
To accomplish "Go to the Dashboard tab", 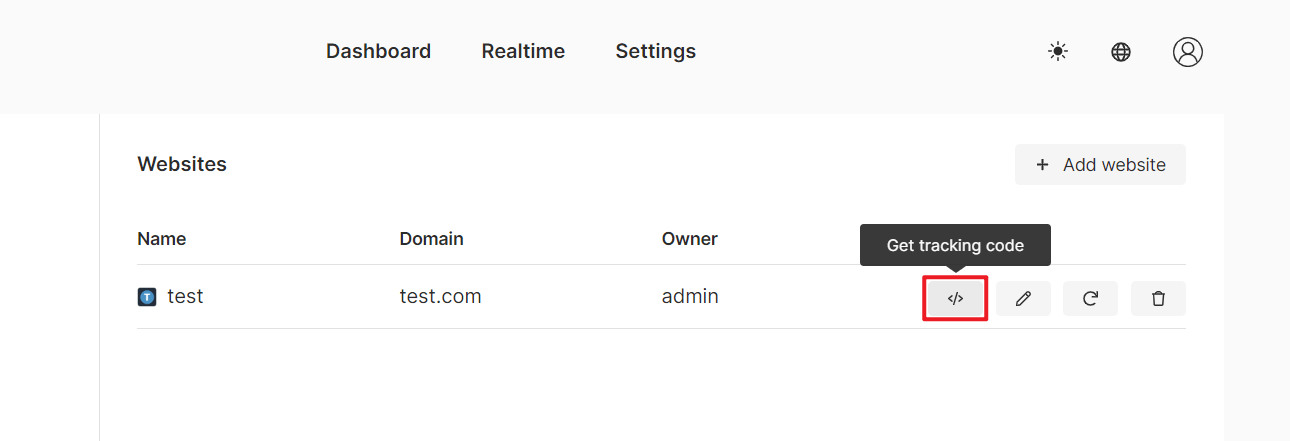I will 378,51.
